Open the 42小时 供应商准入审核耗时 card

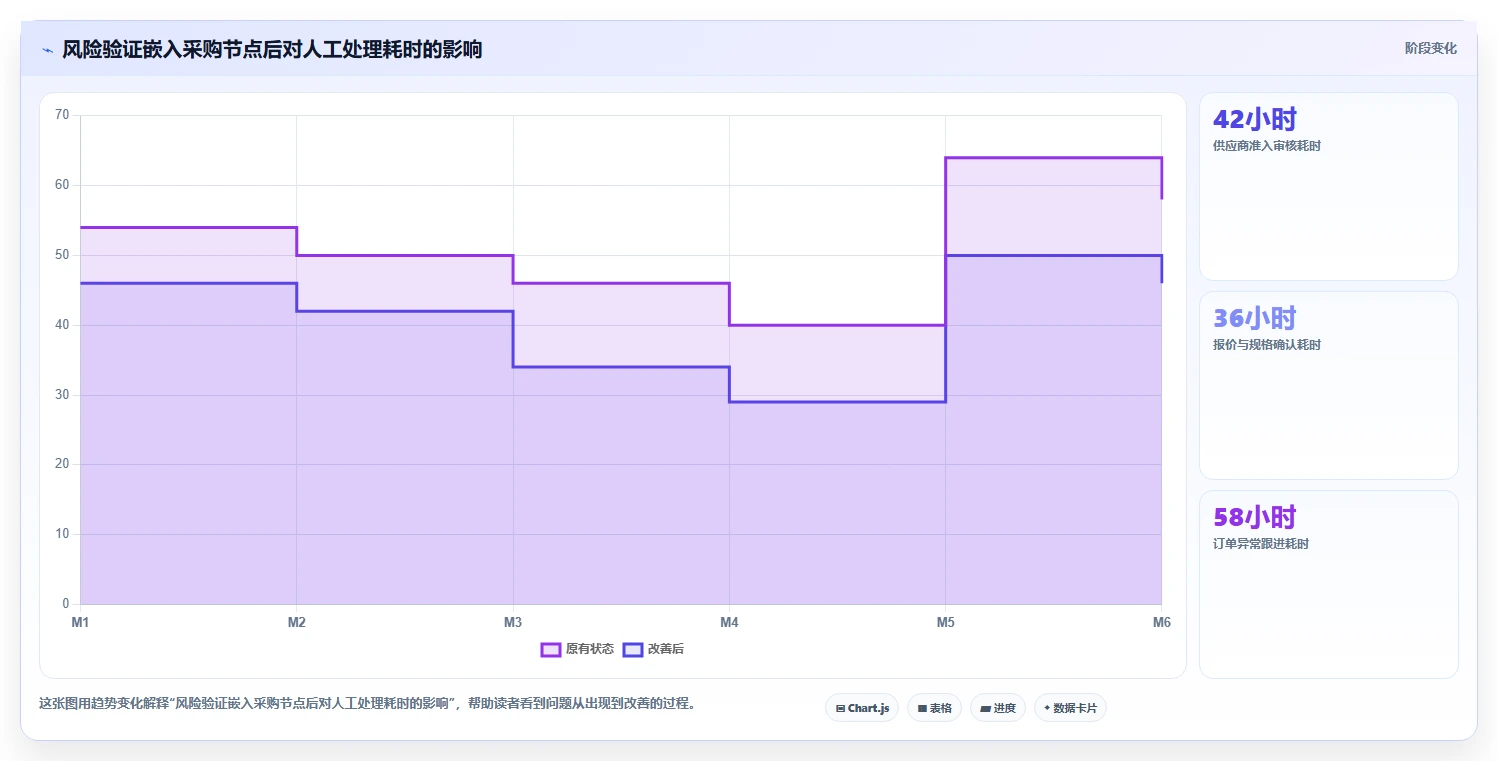click(x=1329, y=187)
